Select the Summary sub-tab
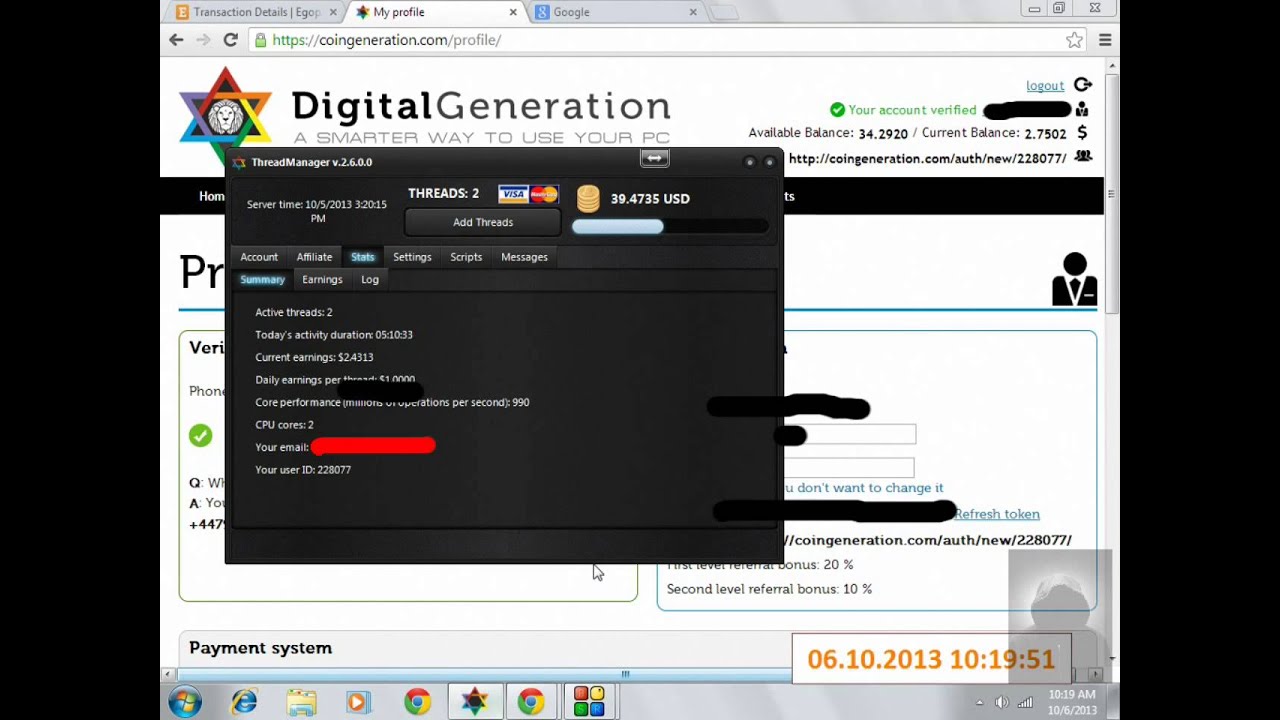1280x720 pixels. [262, 280]
